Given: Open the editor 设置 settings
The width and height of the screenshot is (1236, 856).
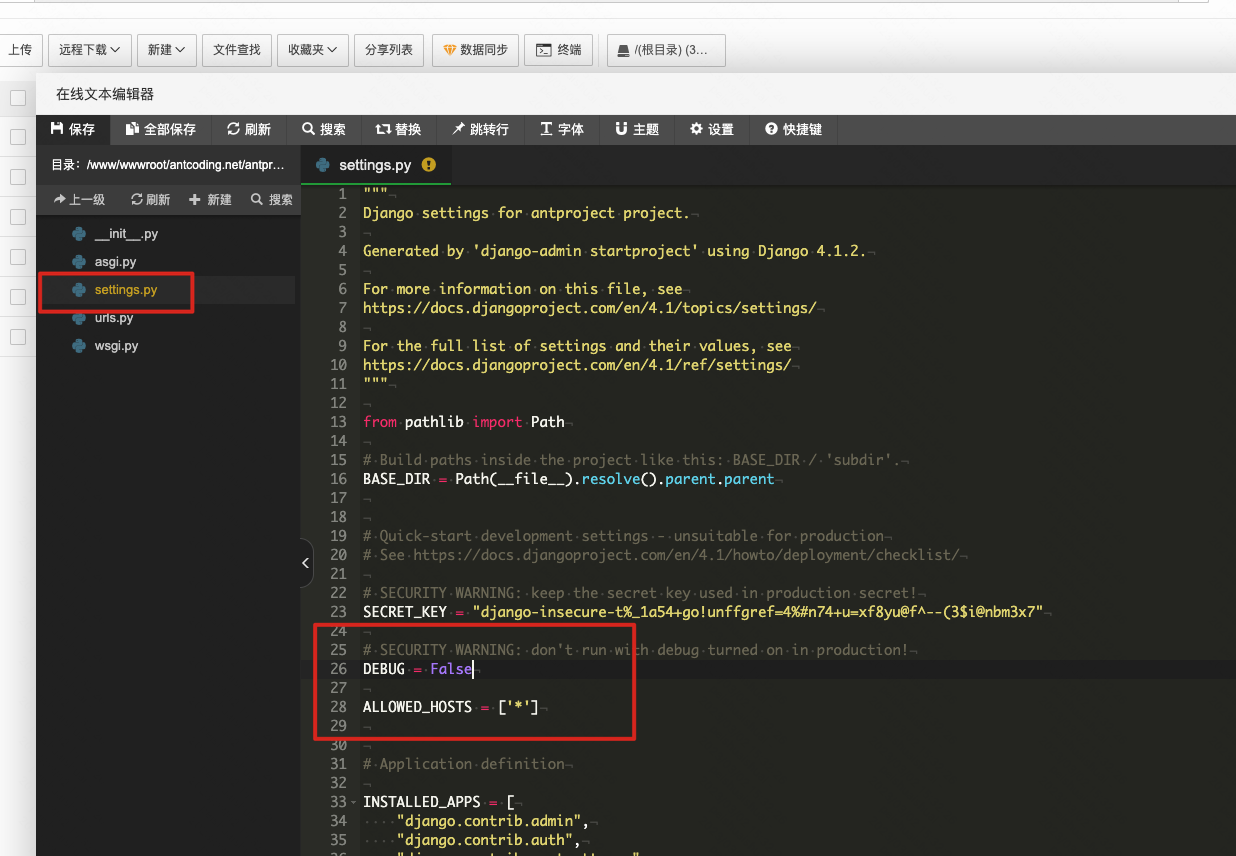Looking at the screenshot, I should 712,129.
